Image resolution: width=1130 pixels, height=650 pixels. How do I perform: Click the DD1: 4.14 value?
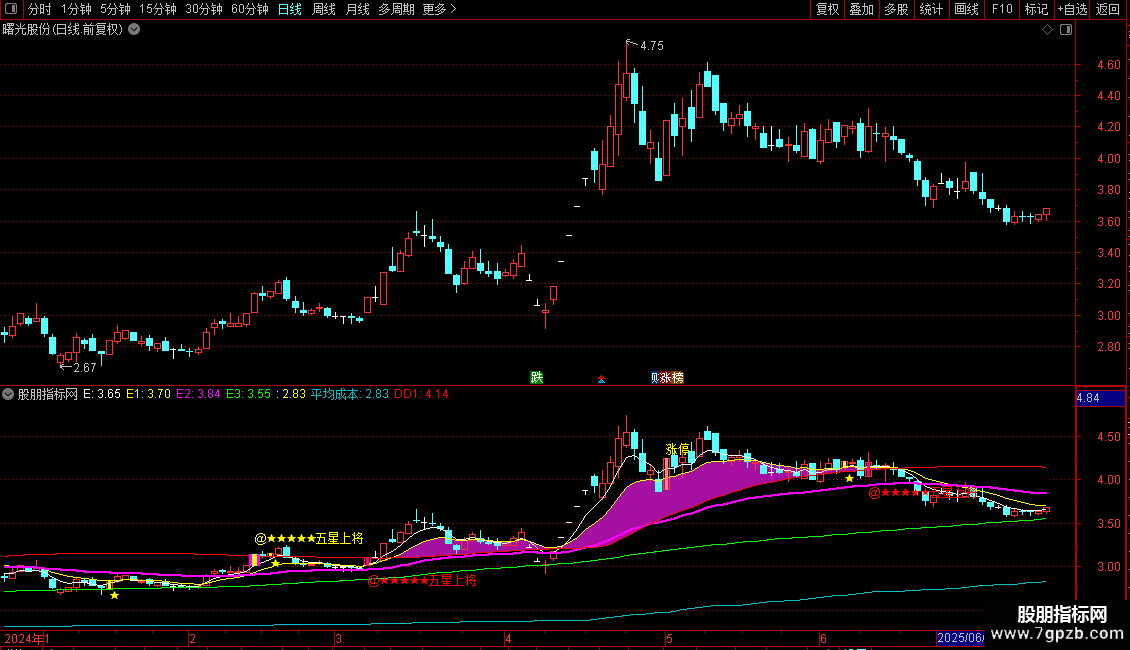click(421, 394)
